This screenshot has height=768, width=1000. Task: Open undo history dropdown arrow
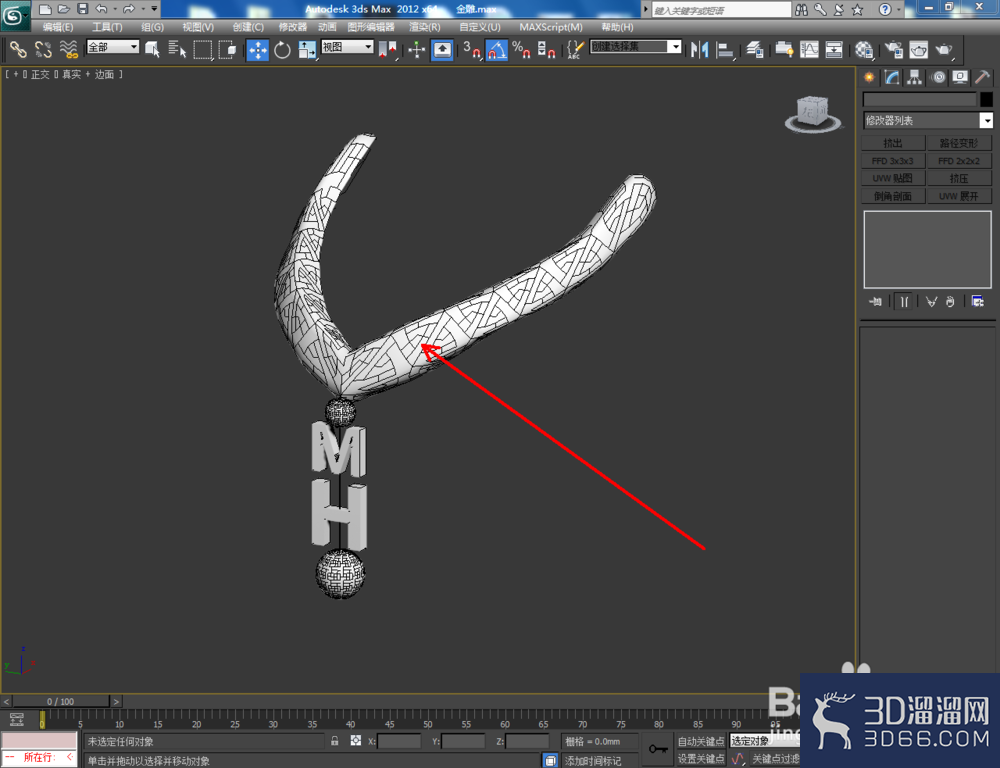(115, 9)
